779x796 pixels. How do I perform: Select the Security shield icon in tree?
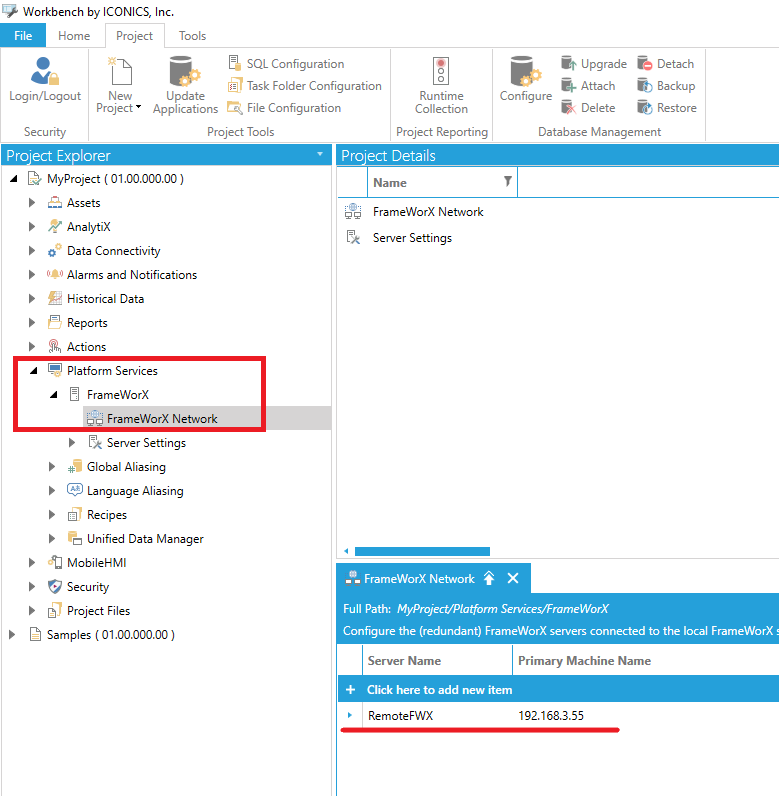(x=55, y=587)
